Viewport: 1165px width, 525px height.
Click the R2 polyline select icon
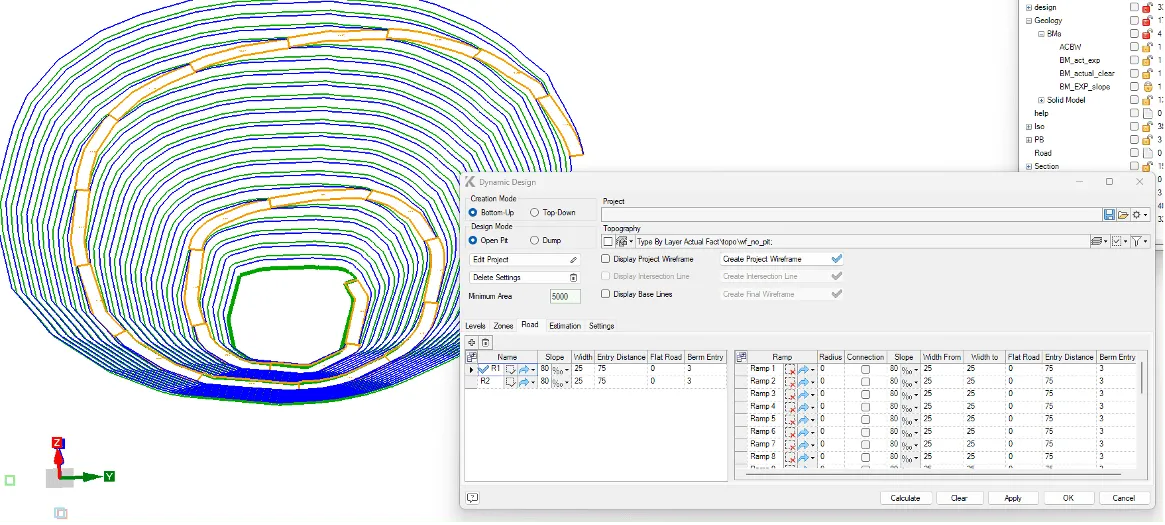point(510,382)
